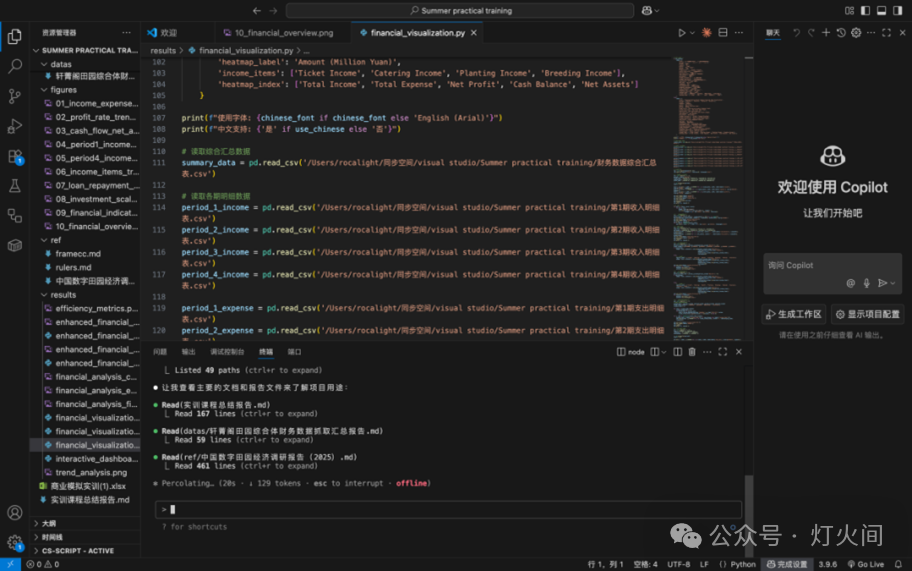Toggle the bottom panel layout button
The image size is (912, 571).
(882, 10)
